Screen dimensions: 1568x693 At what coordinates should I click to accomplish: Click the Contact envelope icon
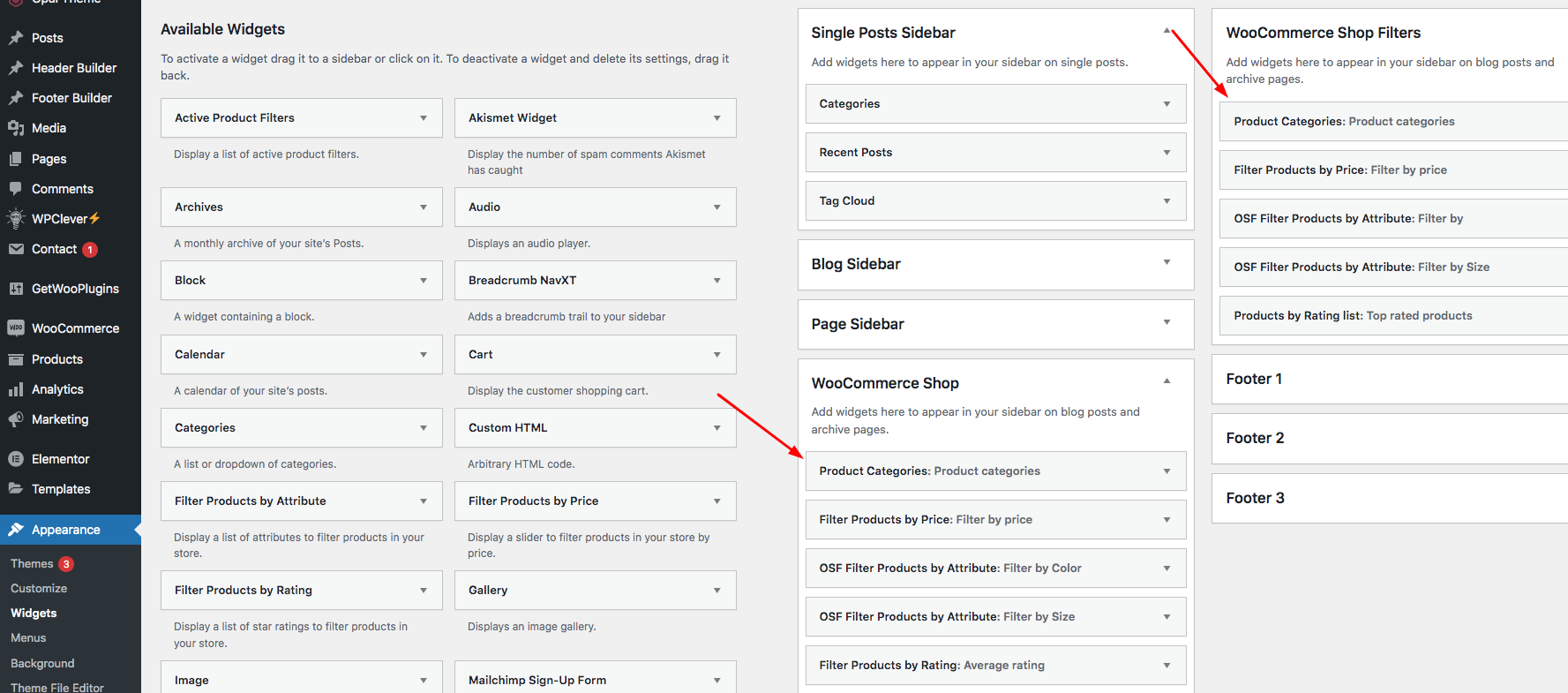tap(16, 249)
